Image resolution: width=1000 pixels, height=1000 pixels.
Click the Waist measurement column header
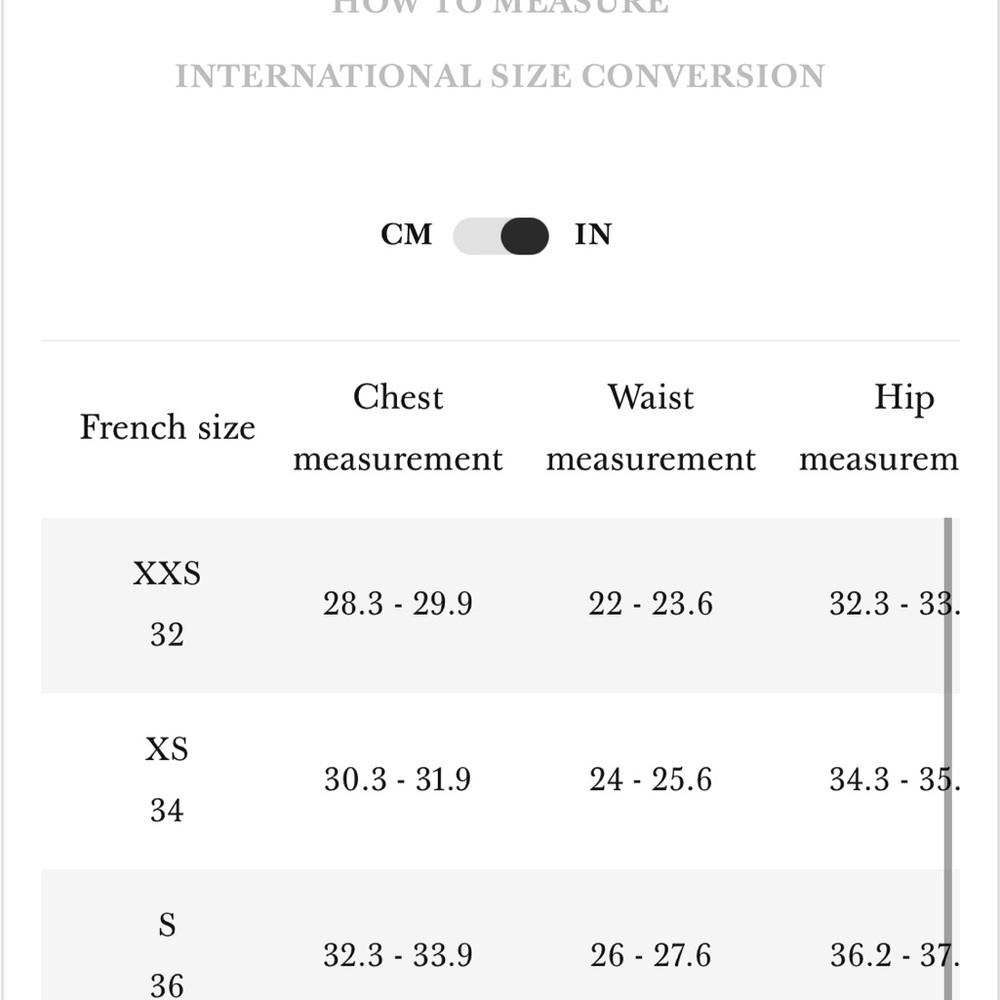coord(651,428)
